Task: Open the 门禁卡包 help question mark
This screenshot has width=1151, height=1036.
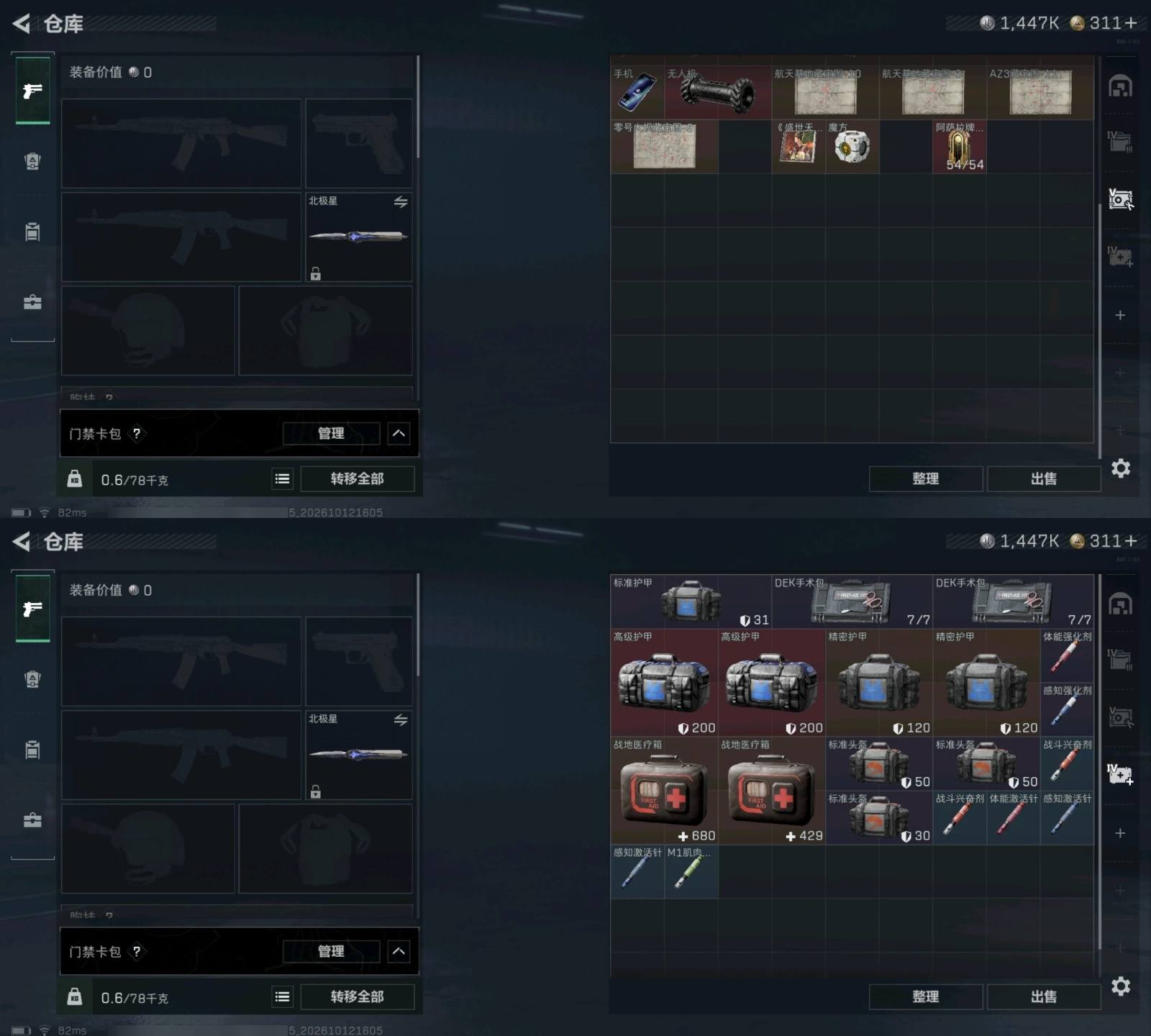Action: [137, 433]
